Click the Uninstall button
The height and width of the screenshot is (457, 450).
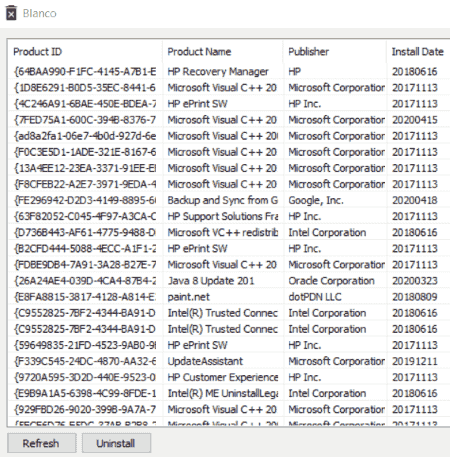click(116, 443)
